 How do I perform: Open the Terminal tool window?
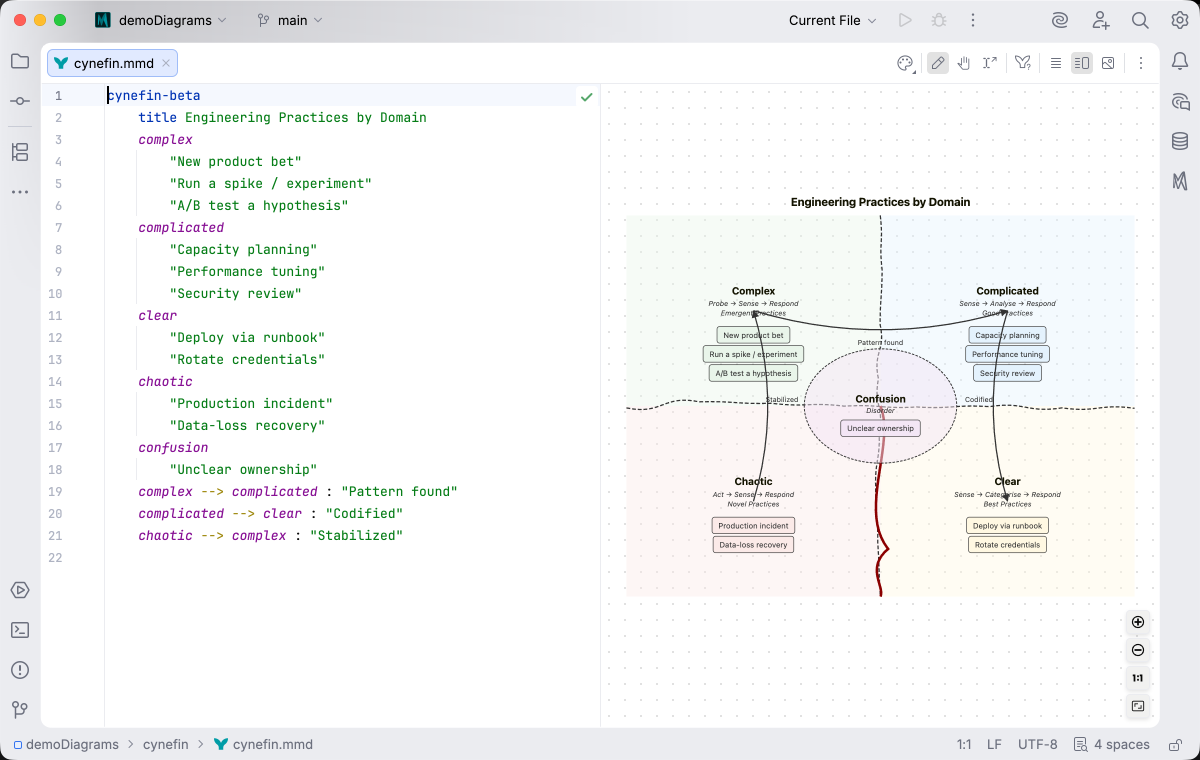pyautogui.click(x=20, y=630)
